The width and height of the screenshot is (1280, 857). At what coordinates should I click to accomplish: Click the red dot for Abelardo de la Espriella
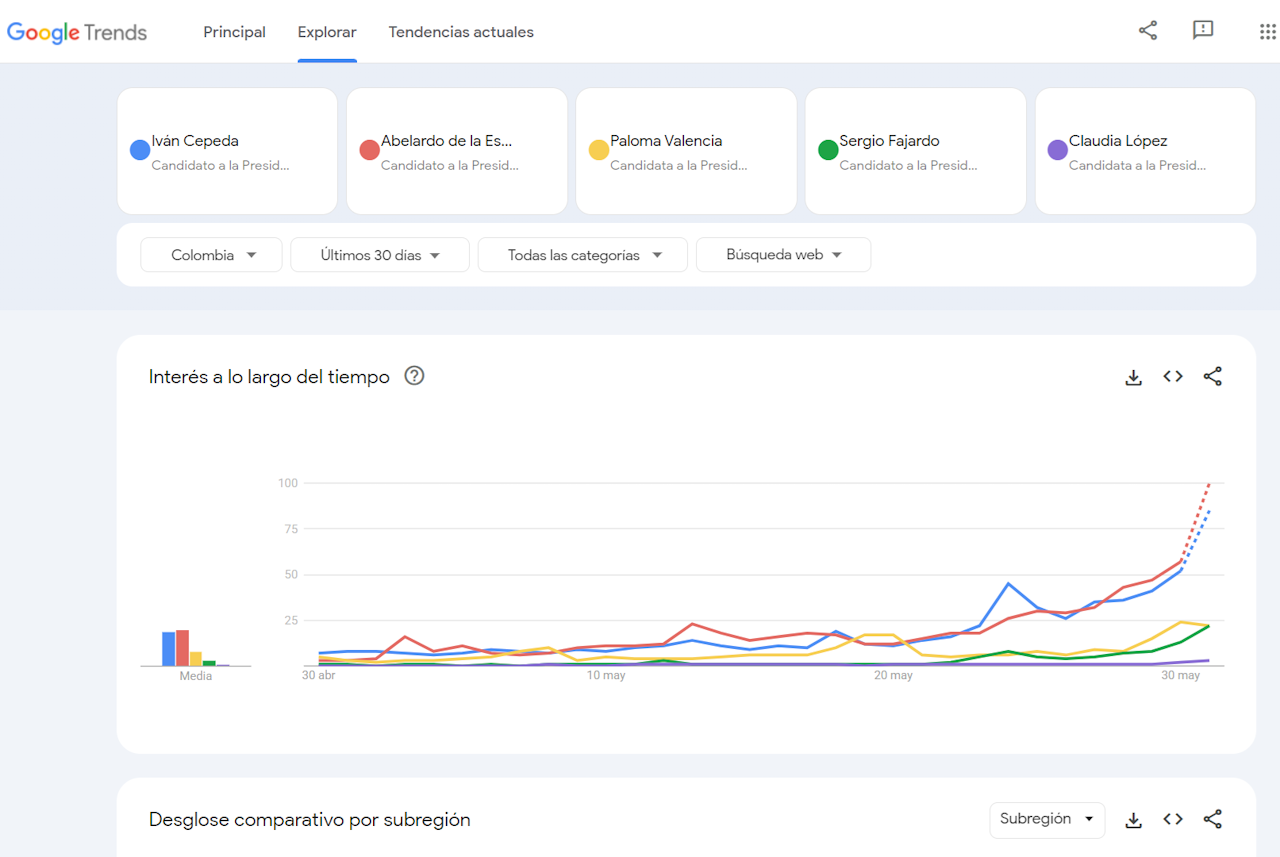(369, 150)
